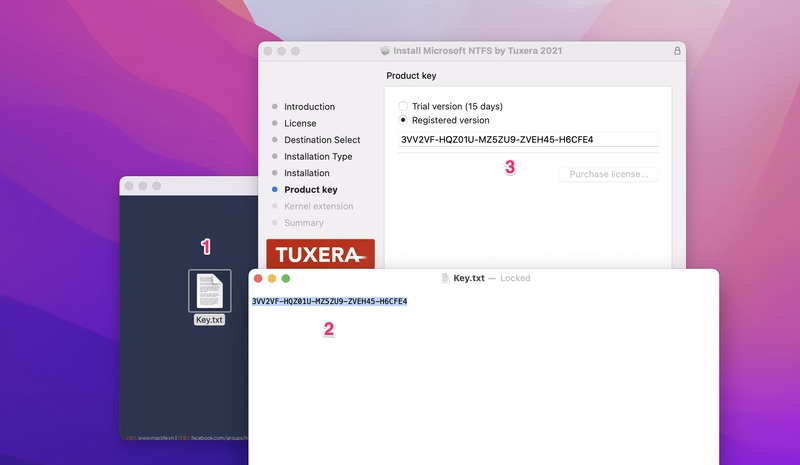Click the www.maclife.vn link in Finder window
This screenshot has width=800, height=465.
(156, 438)
